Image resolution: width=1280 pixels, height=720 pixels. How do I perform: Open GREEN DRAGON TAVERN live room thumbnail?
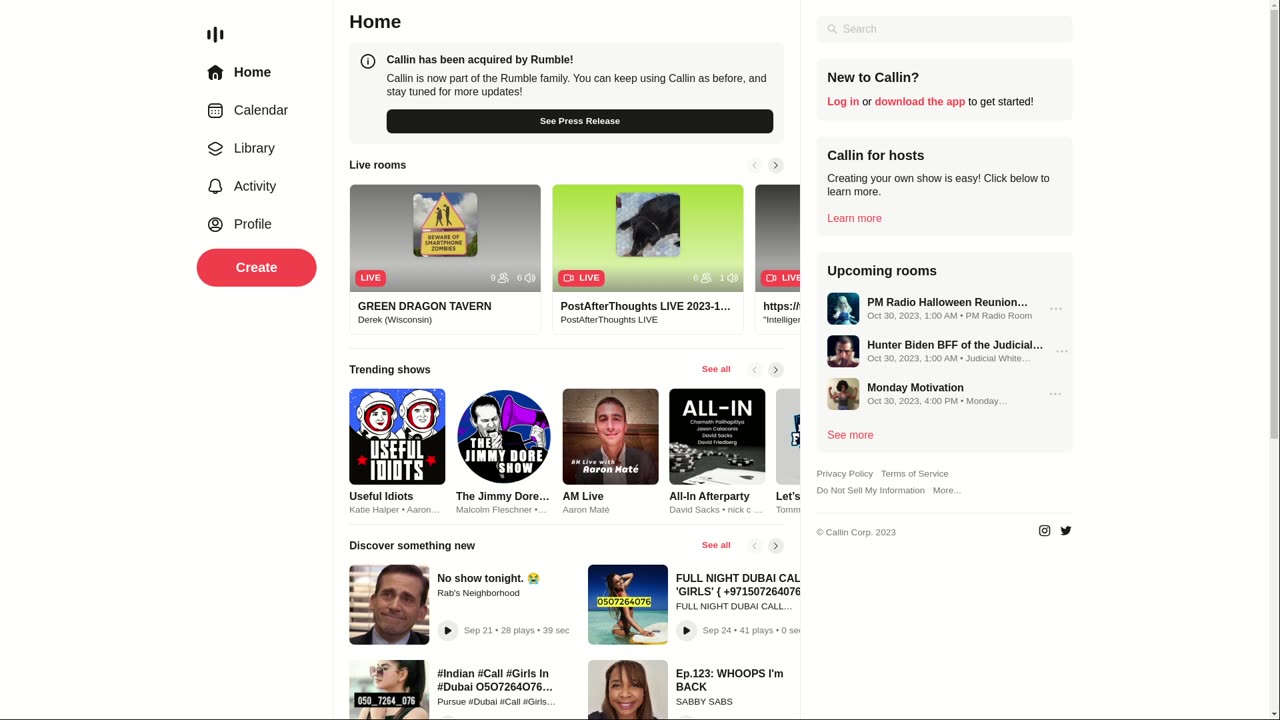point(445,238)
